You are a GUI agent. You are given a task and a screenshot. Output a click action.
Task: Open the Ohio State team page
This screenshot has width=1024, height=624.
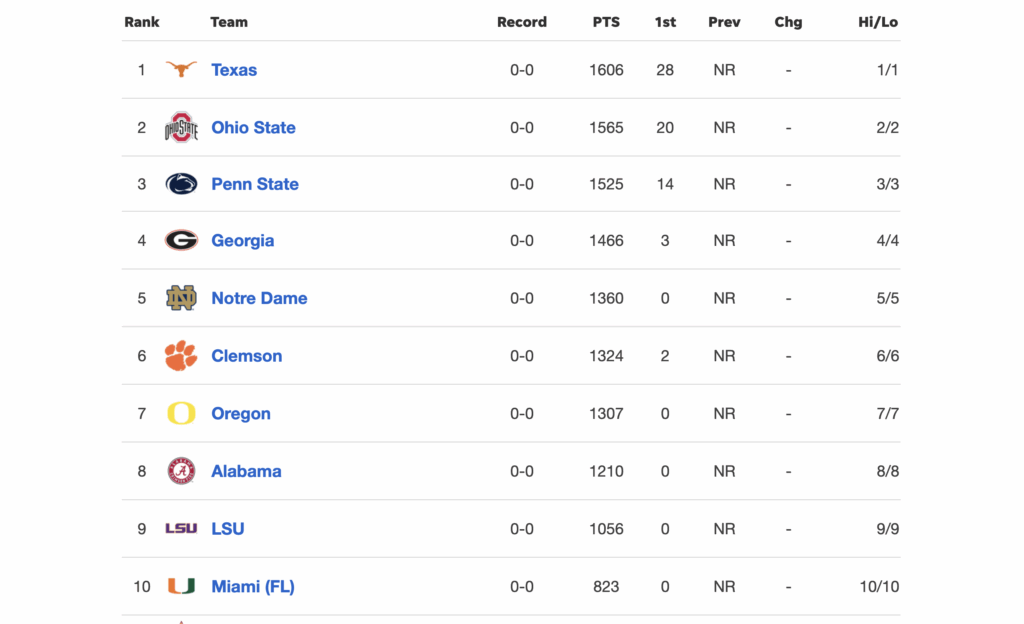pyautogui.click(x=253, y=128)
